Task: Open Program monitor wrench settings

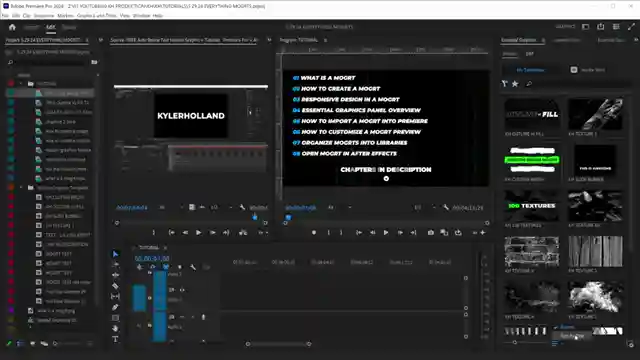Action: pyautogui.click(x=446, y=207)
